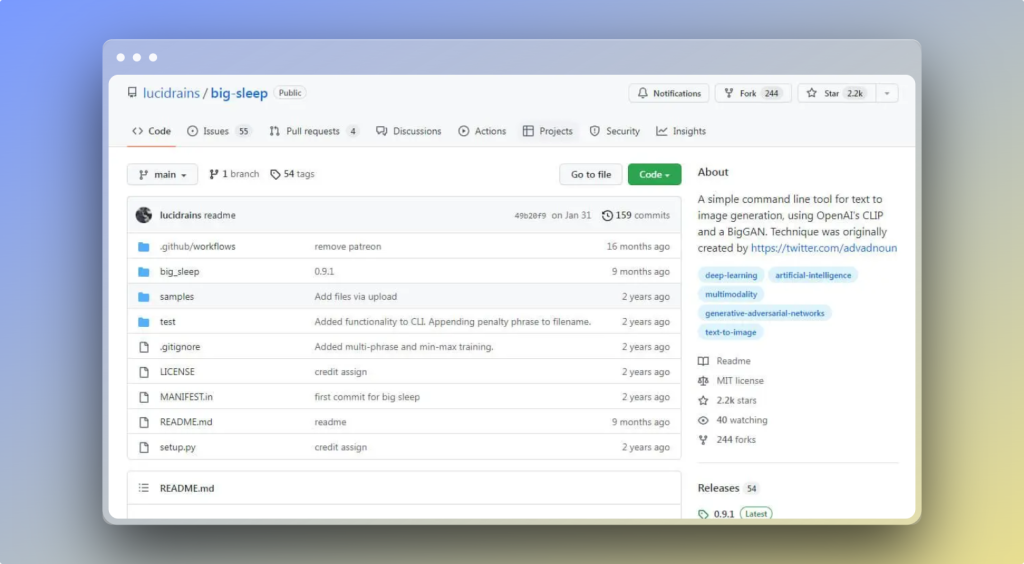Viewport: 1024px width, 564px height.
Task: Toggle repository Notifications subscription
Action: point(669,93)
